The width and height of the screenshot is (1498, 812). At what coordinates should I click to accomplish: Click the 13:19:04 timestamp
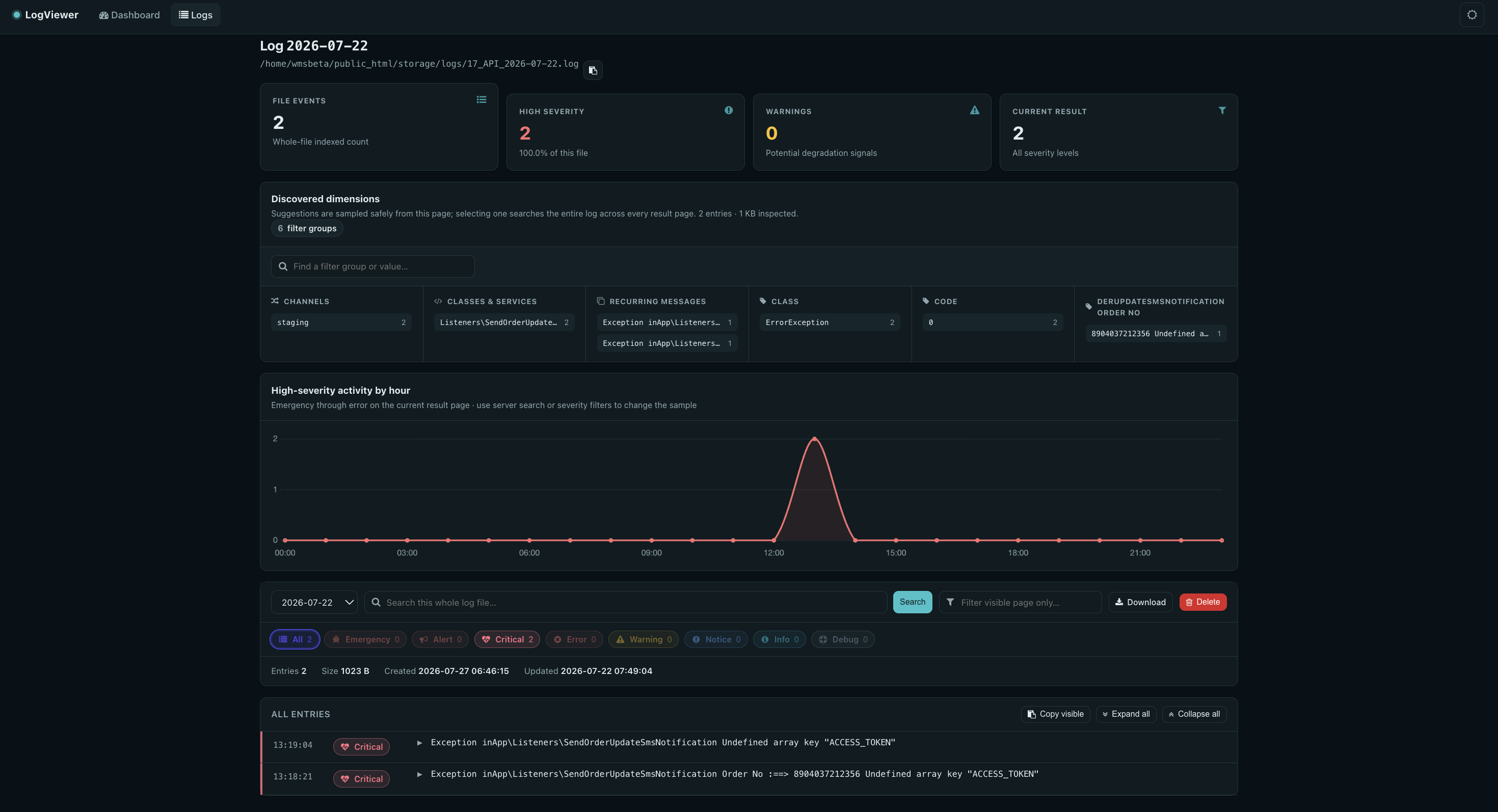292,745
